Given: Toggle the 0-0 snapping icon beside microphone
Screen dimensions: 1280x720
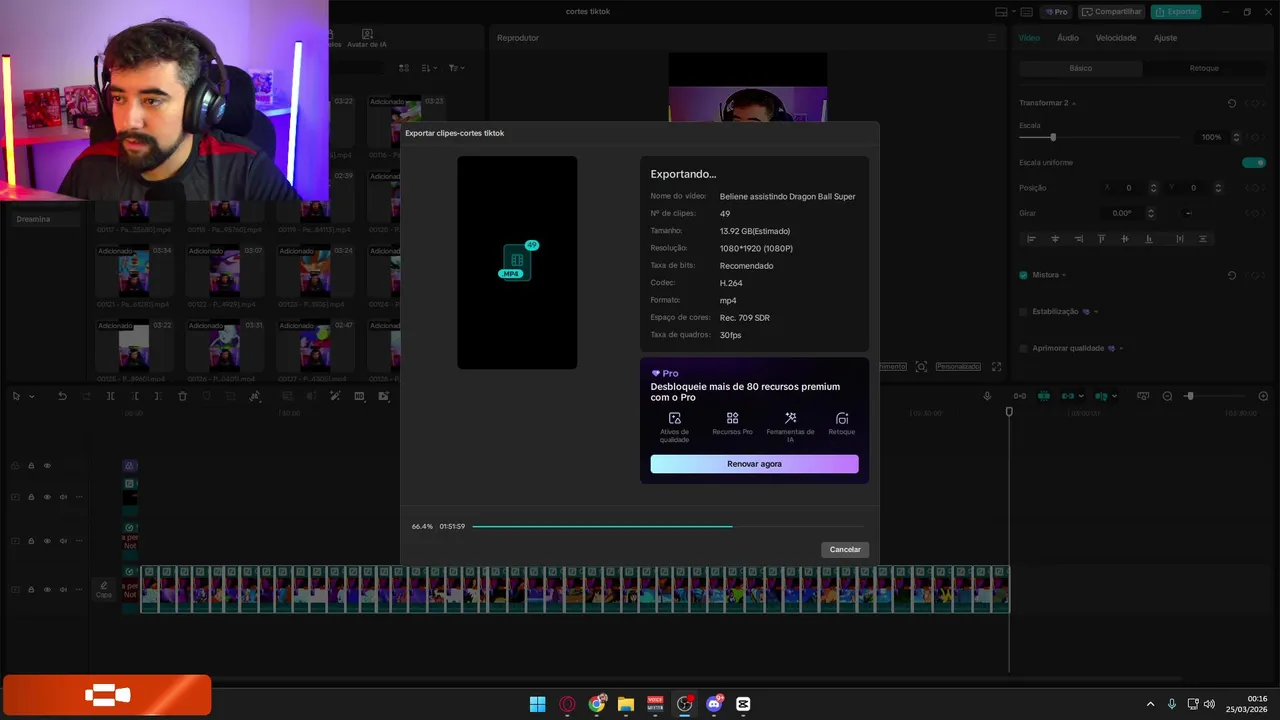Looking at the screenshot, I should click(1019, 396).
